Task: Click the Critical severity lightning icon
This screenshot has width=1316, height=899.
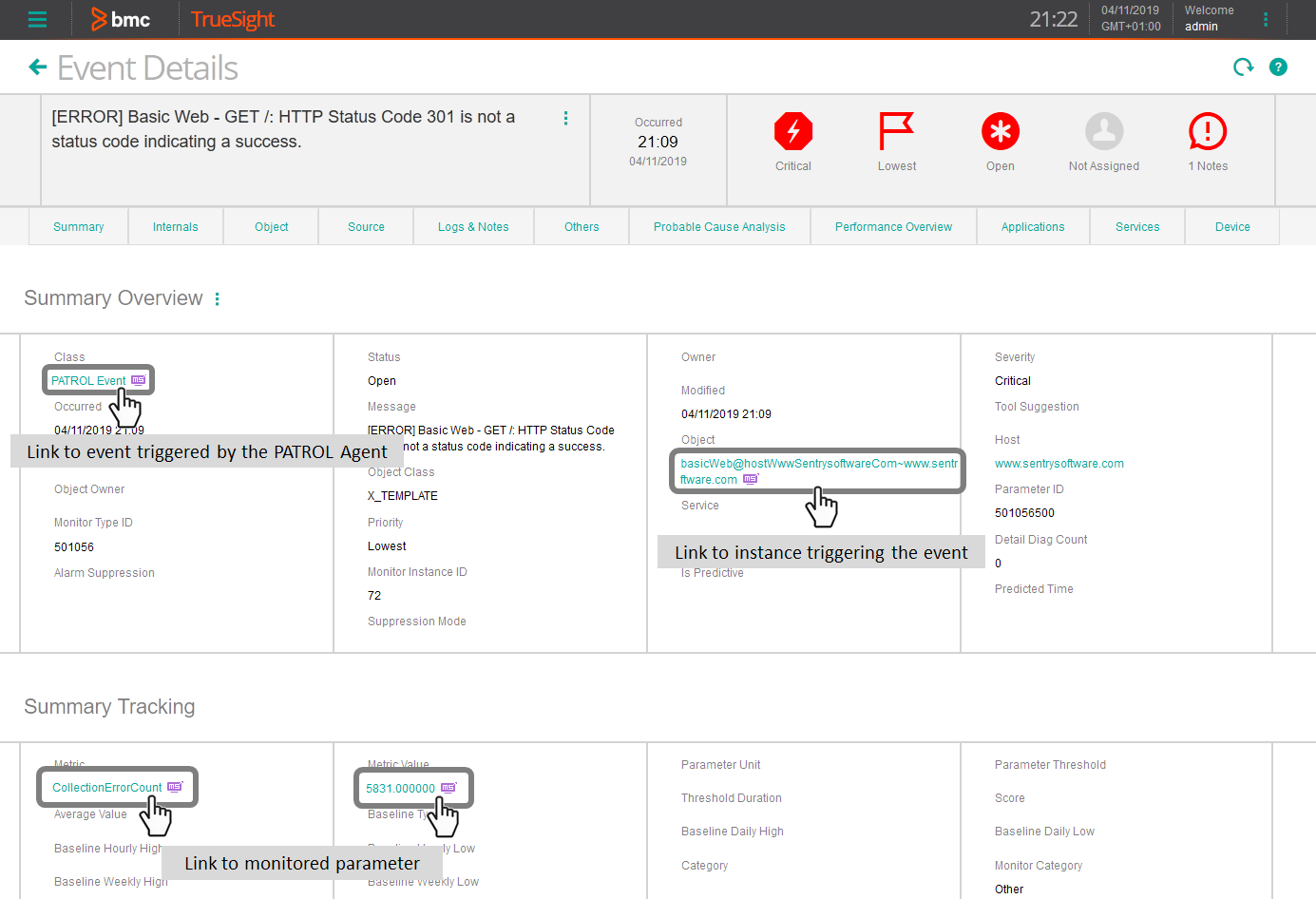Action: coord(793,132)
